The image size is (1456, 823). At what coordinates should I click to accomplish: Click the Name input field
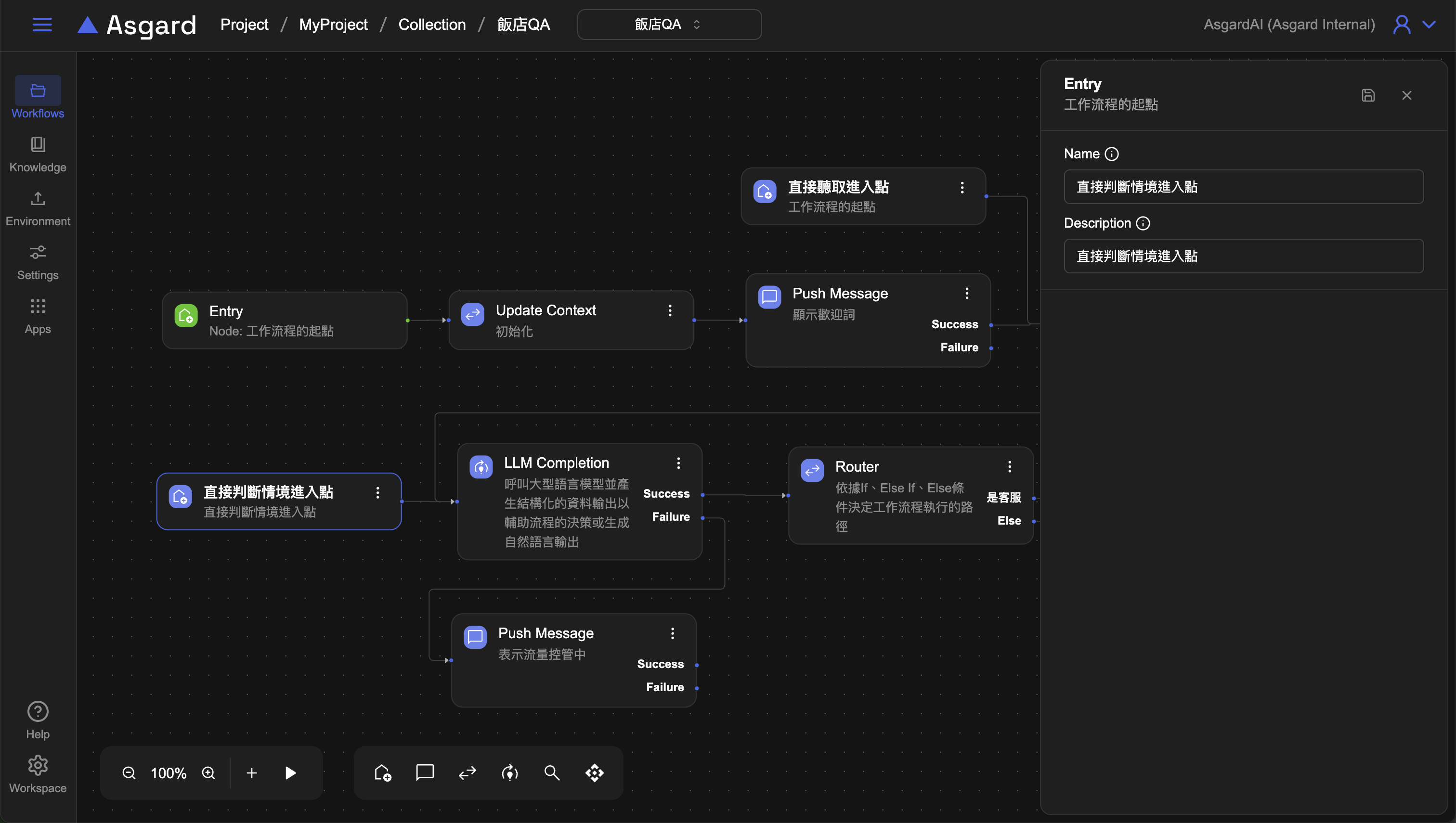1243,187
